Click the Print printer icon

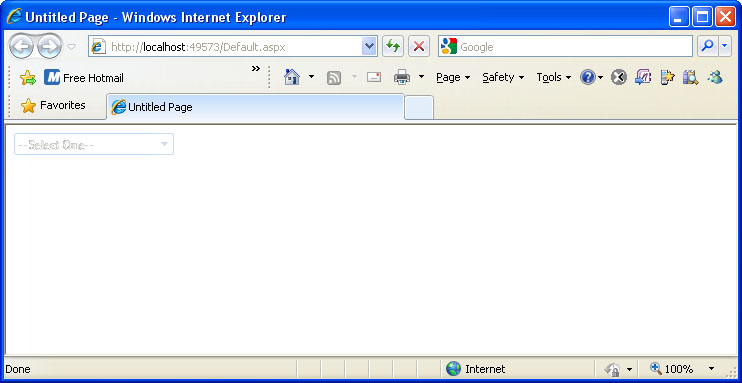tap(402, 77)
